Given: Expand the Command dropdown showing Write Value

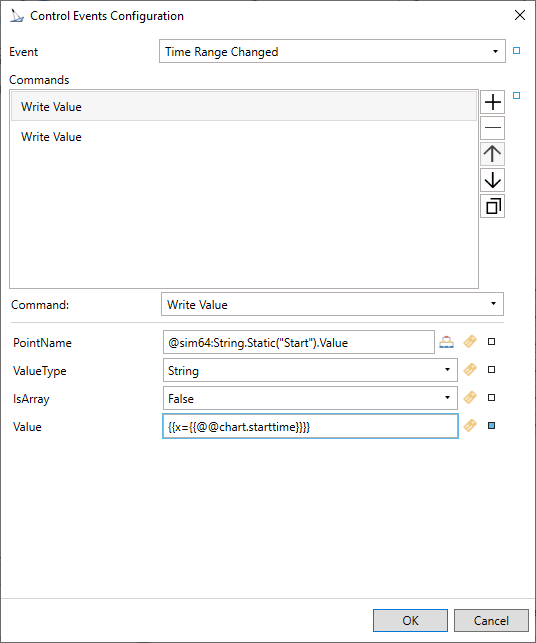Looking at the screenshot, I should click(x=332, y=304).
